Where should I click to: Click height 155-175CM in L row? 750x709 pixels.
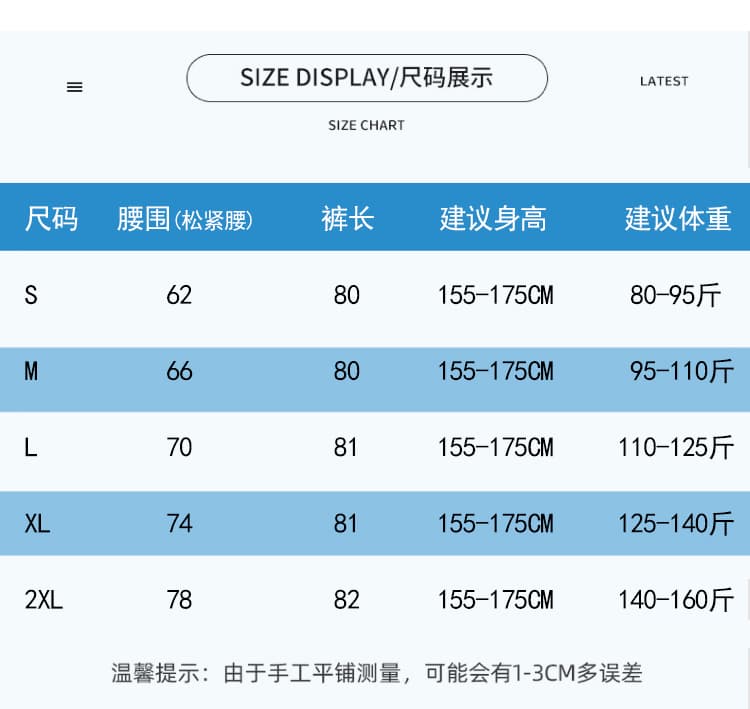[496, 448]
